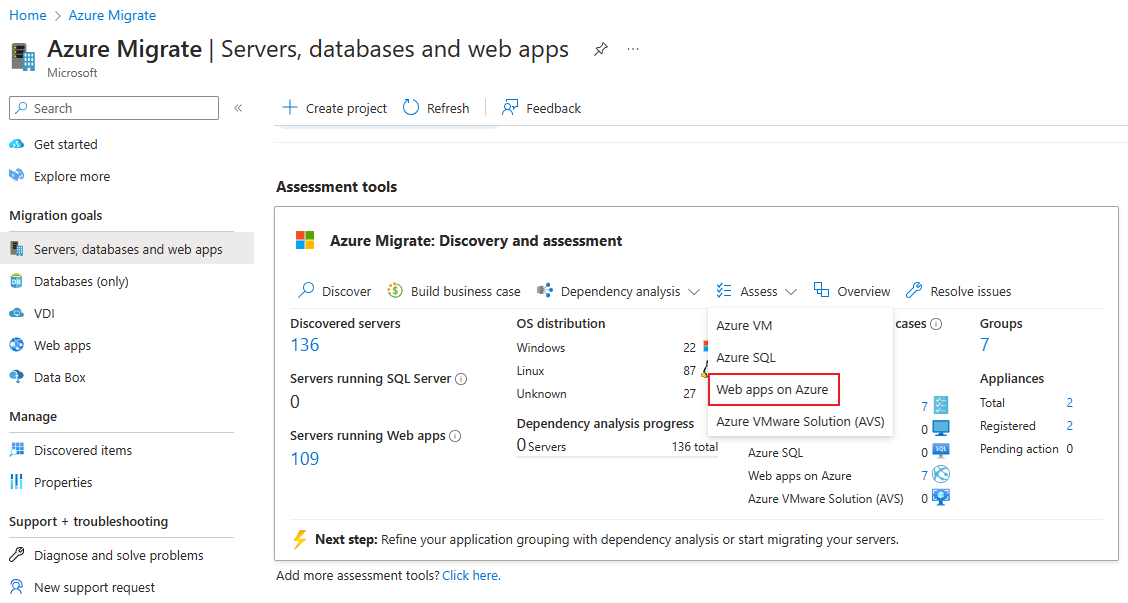Screen dimensions: 1128x603
Task: Choose Azure VMware Solution (AVS) from menu
Action: [800, 421]
